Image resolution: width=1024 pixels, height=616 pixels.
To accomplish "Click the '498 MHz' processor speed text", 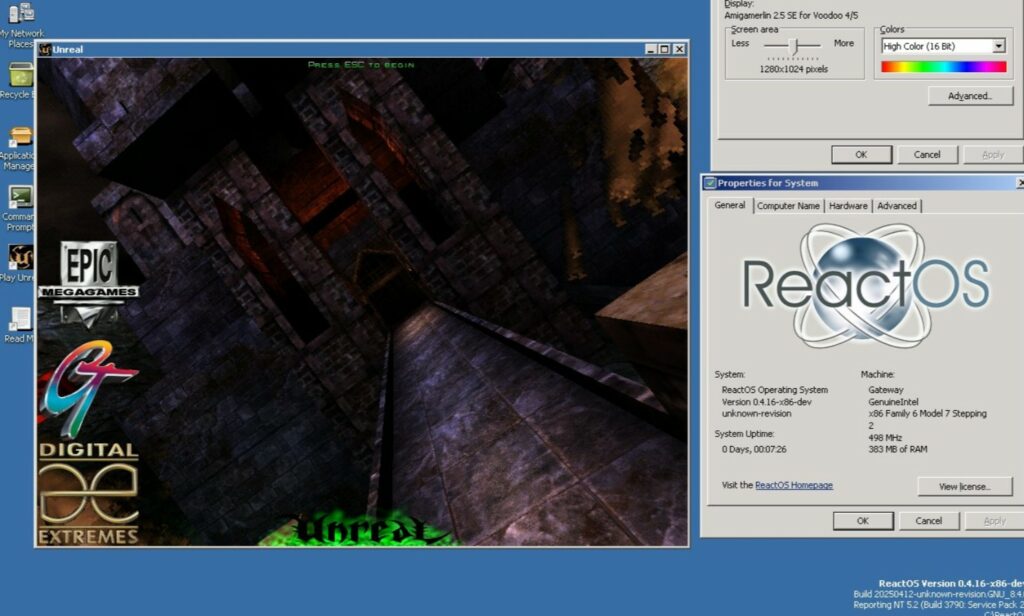I will click(x=885, y=438).
